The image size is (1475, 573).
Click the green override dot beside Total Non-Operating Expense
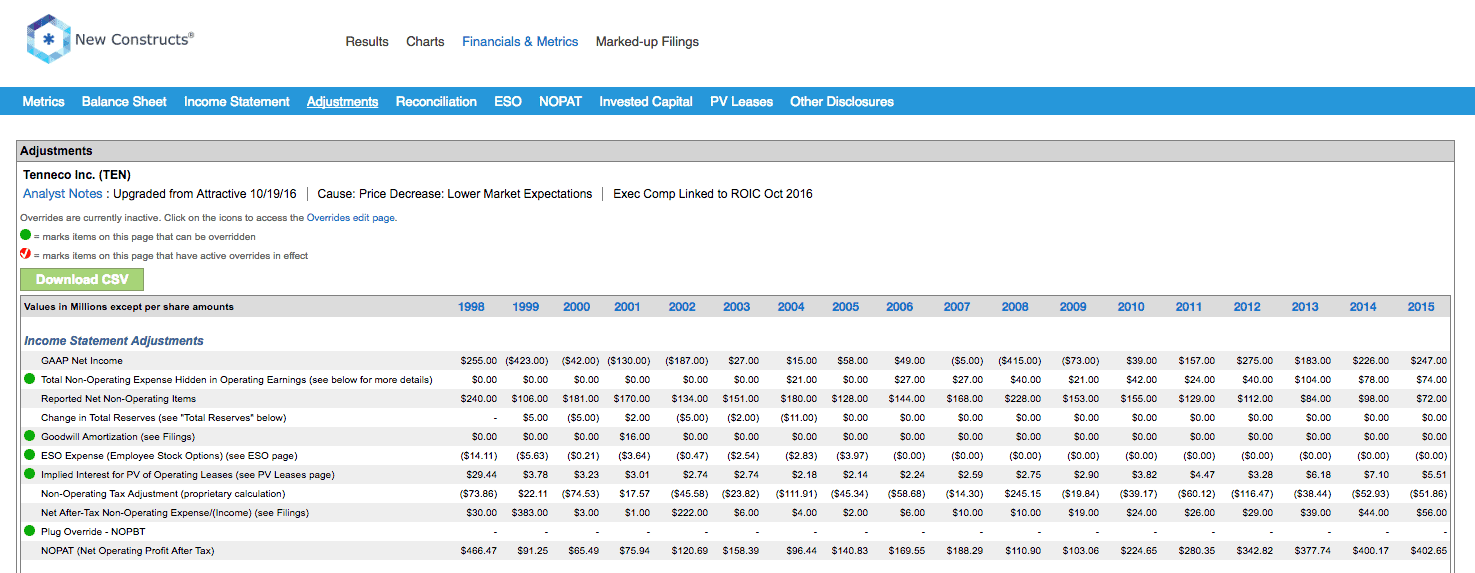point(29,380)
